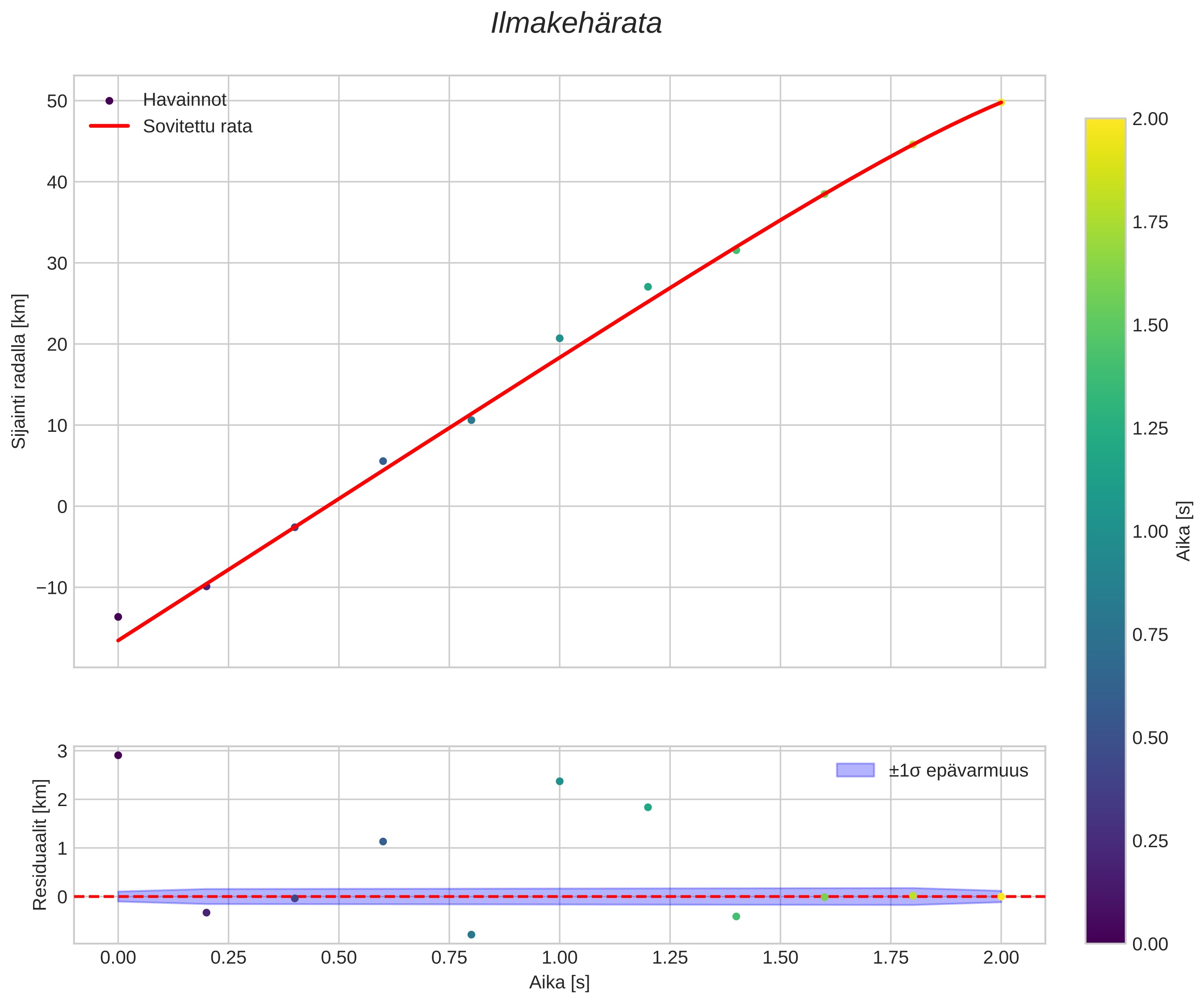Click the lowest residual point at 0.80 s
The image size is (1204, 1003).
[x=471, y=935]
